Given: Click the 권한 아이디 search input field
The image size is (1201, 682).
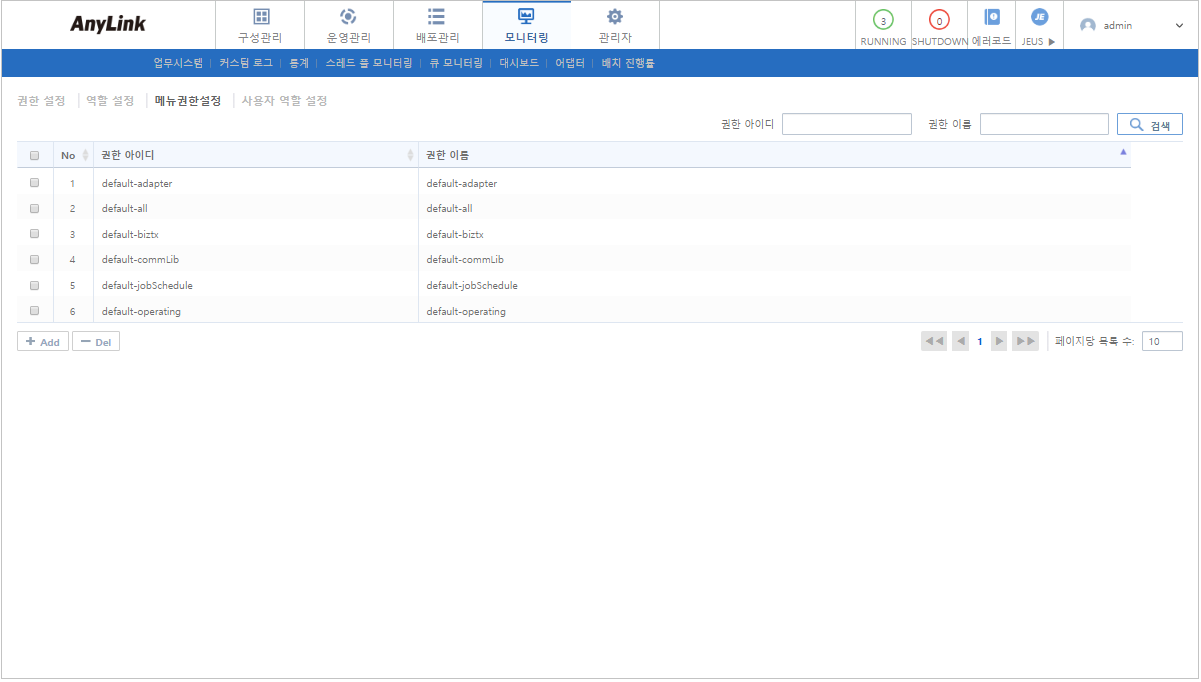Looking at the screenshot, I should pos(846,124).
